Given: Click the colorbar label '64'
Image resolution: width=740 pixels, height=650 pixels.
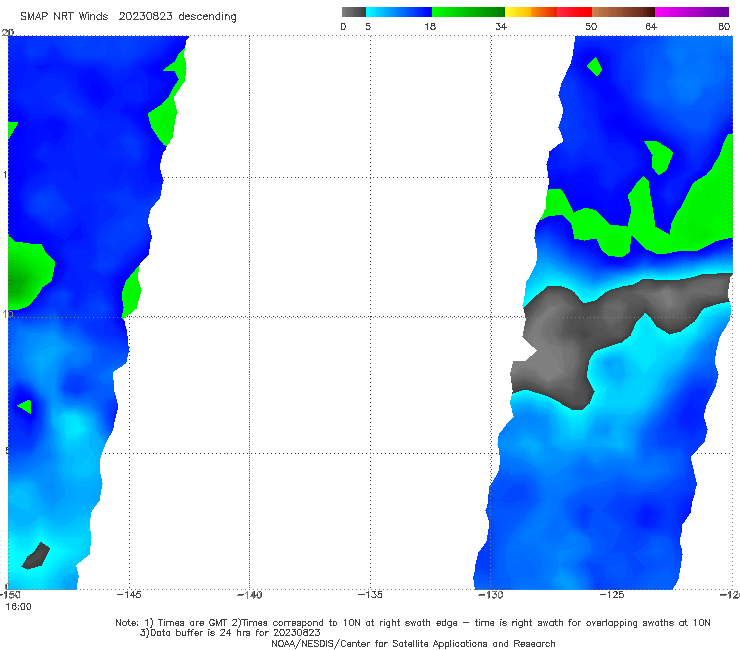Looking at the screenshot, I should point(651,27).
